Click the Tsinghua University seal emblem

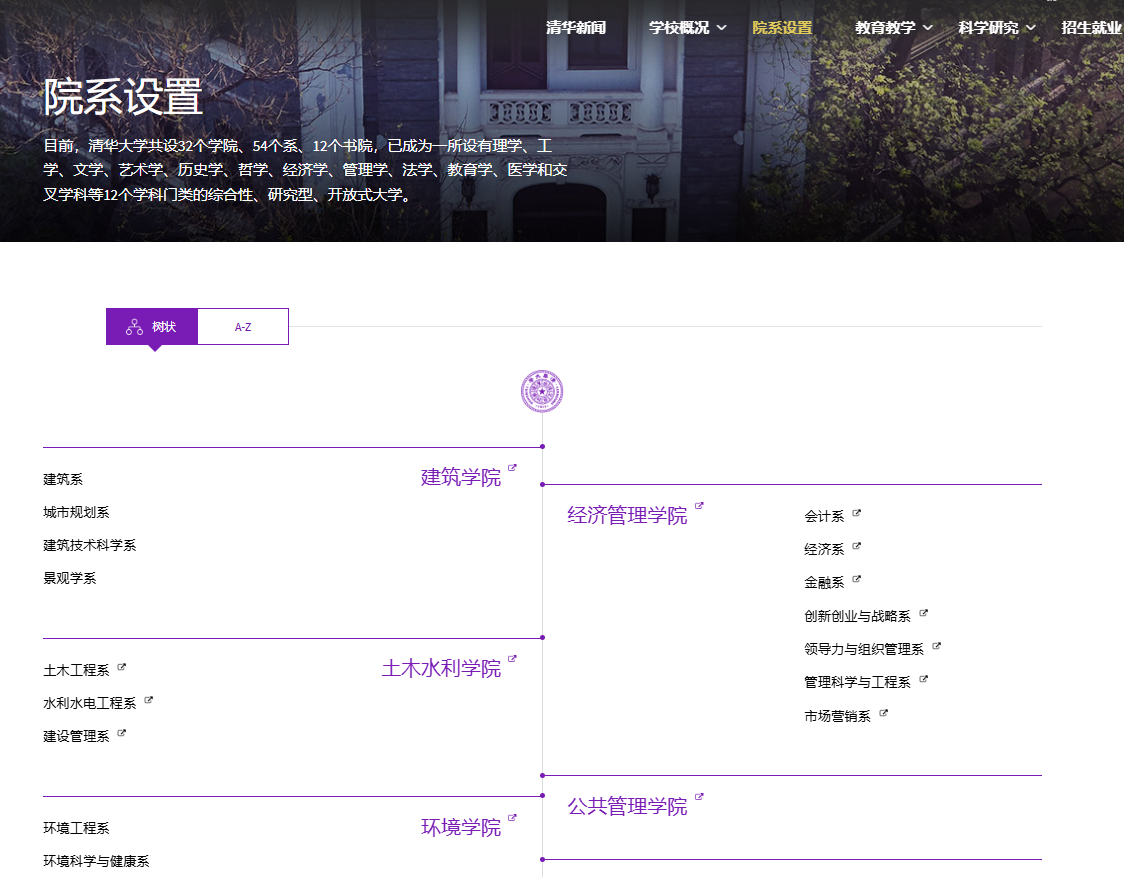pyautogui.click(x=542, y=392)
